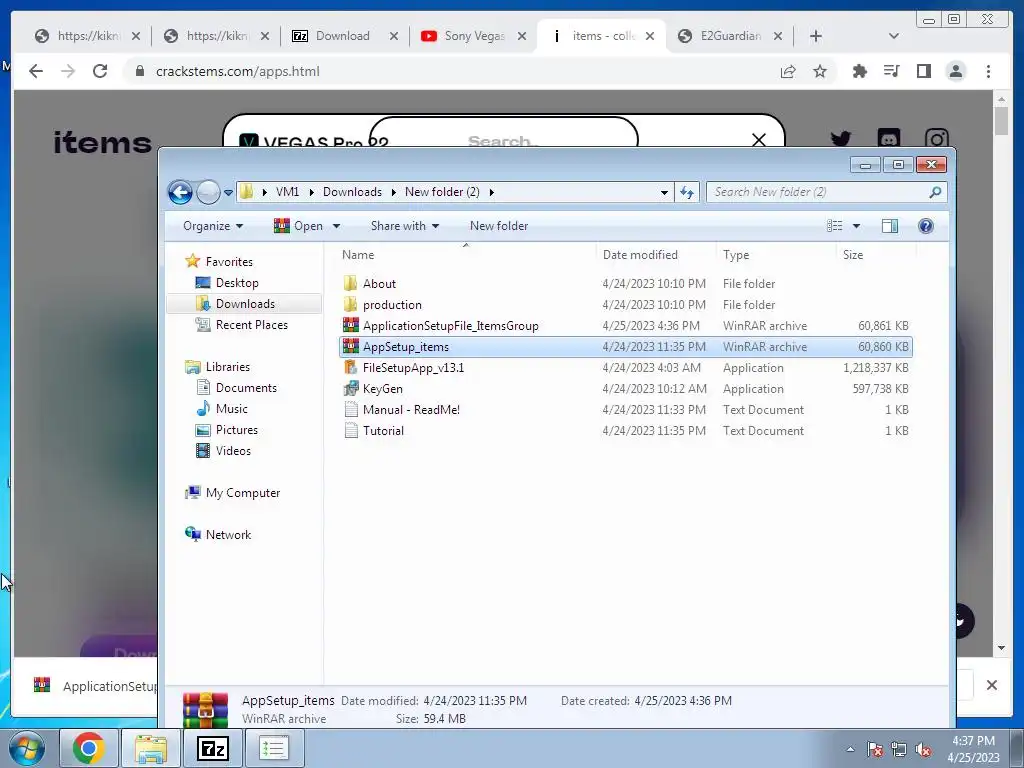1024x768 pixels.
Task: Refresh the New folder (2) view
Action: tap(687, 192)
